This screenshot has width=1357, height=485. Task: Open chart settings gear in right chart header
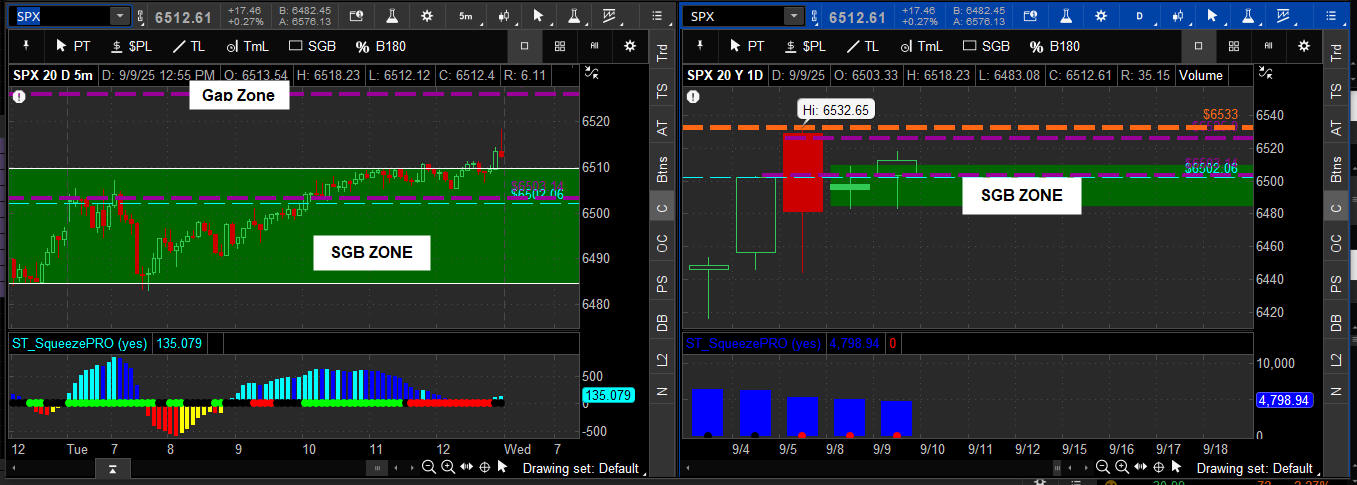(1100, 16)
